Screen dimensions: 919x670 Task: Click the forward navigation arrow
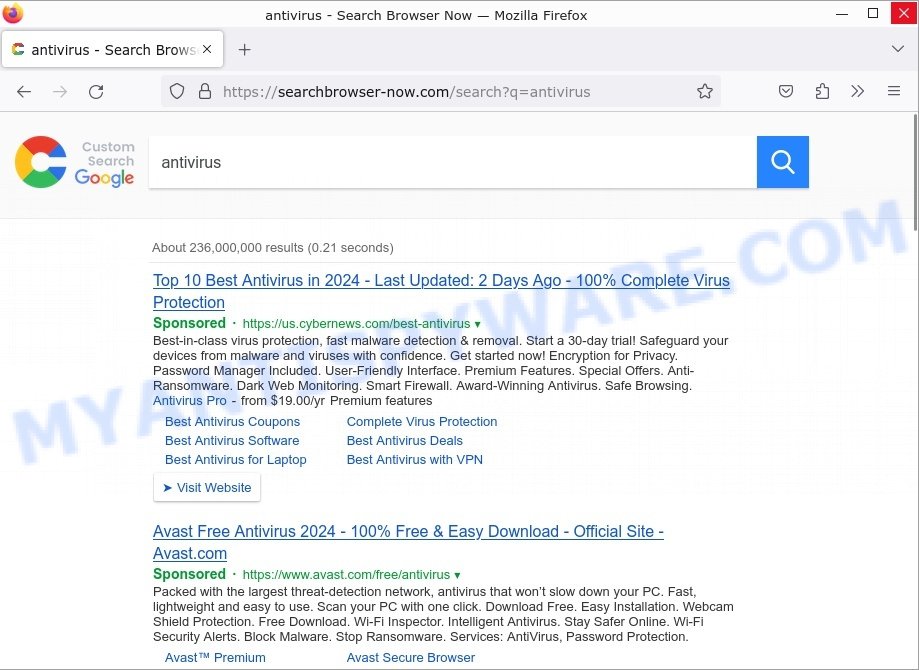click(60, 91)
